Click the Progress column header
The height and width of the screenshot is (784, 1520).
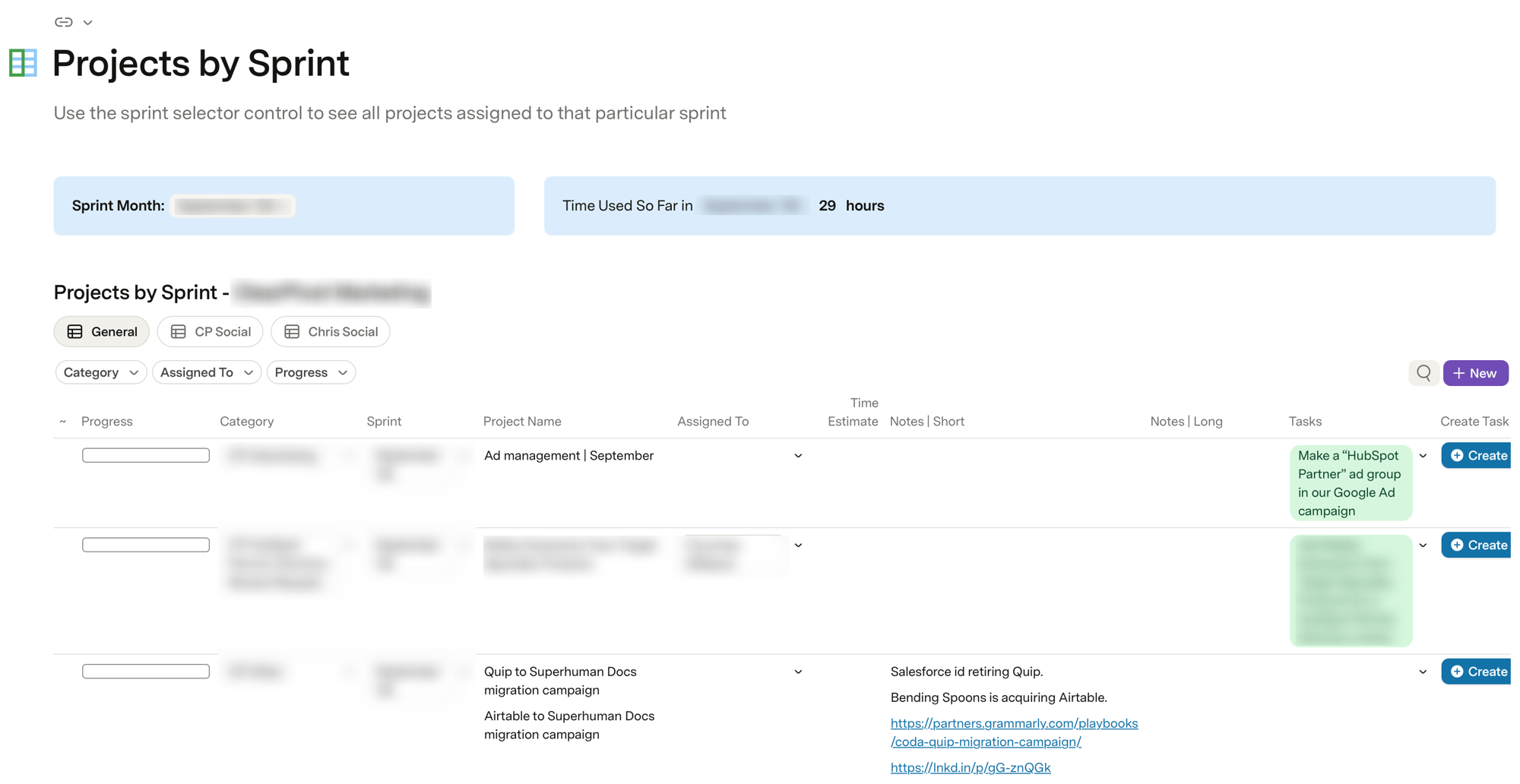click(107, 422)
